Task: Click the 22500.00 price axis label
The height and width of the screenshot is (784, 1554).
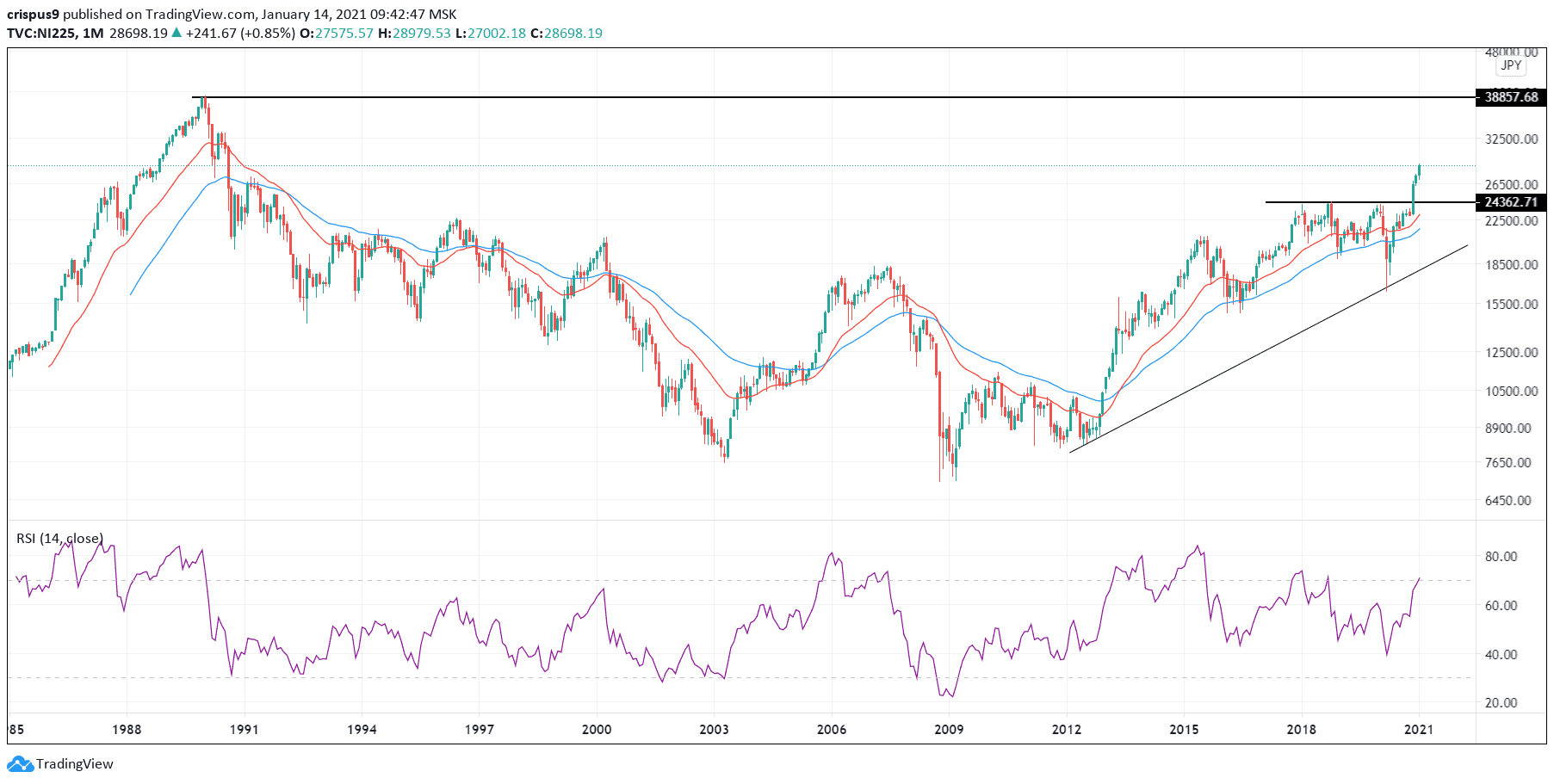Action: 1512,220
